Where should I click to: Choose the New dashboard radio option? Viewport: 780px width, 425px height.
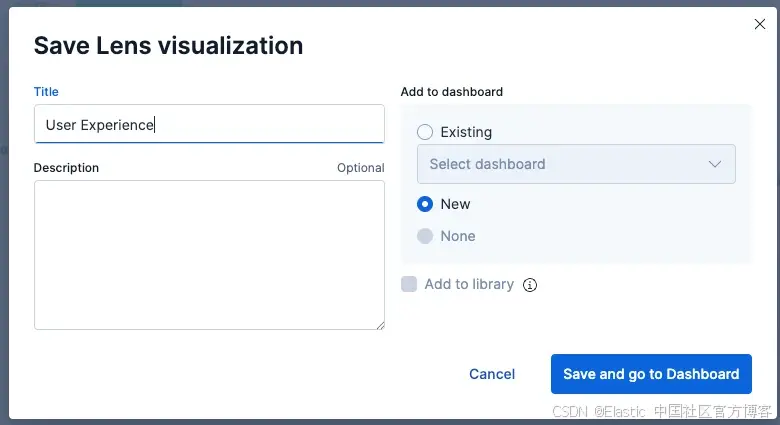[x=425, y=204]
